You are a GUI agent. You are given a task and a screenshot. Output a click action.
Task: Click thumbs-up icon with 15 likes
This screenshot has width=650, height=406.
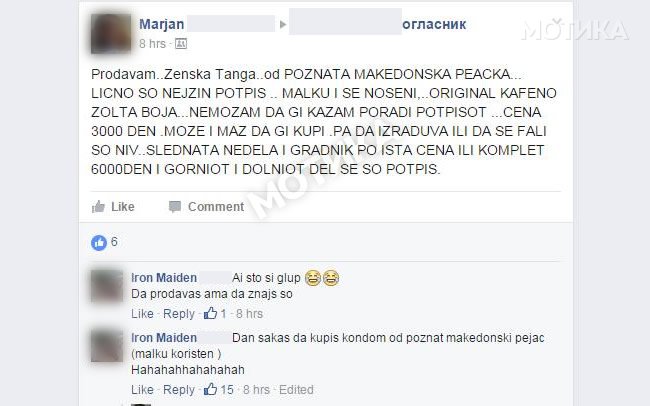pos(210,389)
